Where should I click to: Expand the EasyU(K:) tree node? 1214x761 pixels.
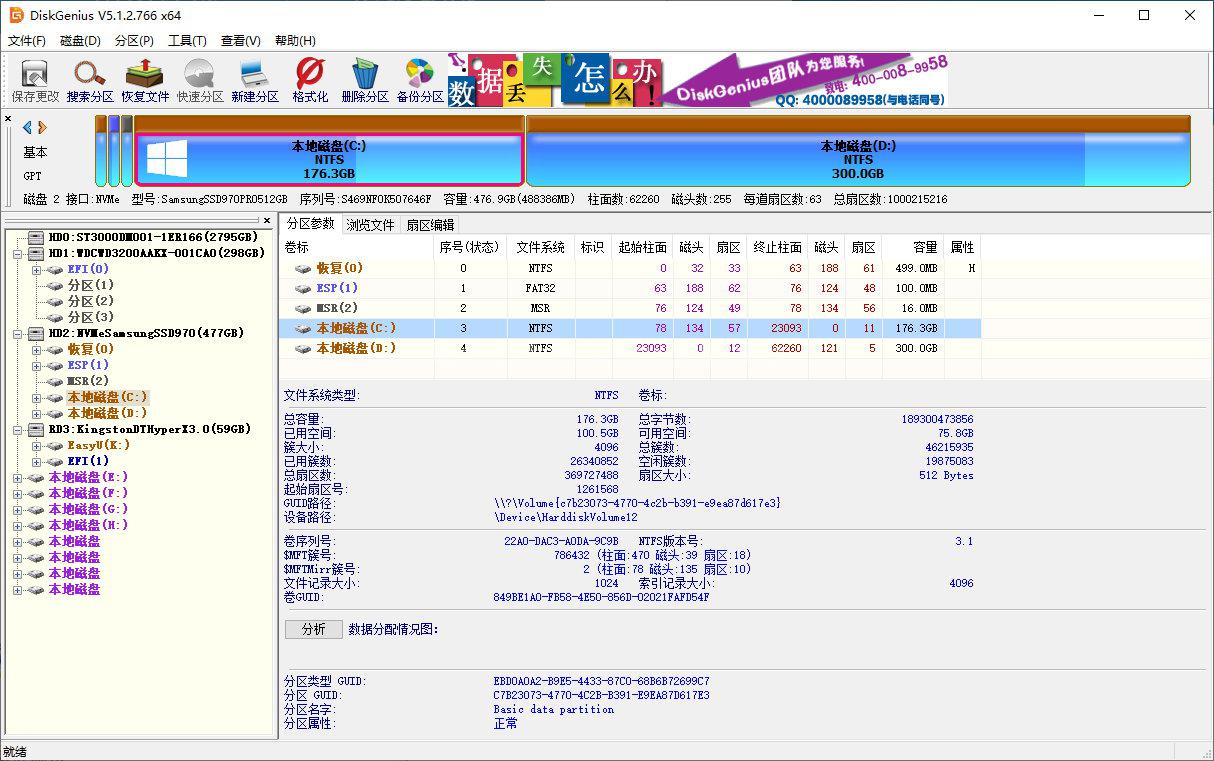(37, 445)
